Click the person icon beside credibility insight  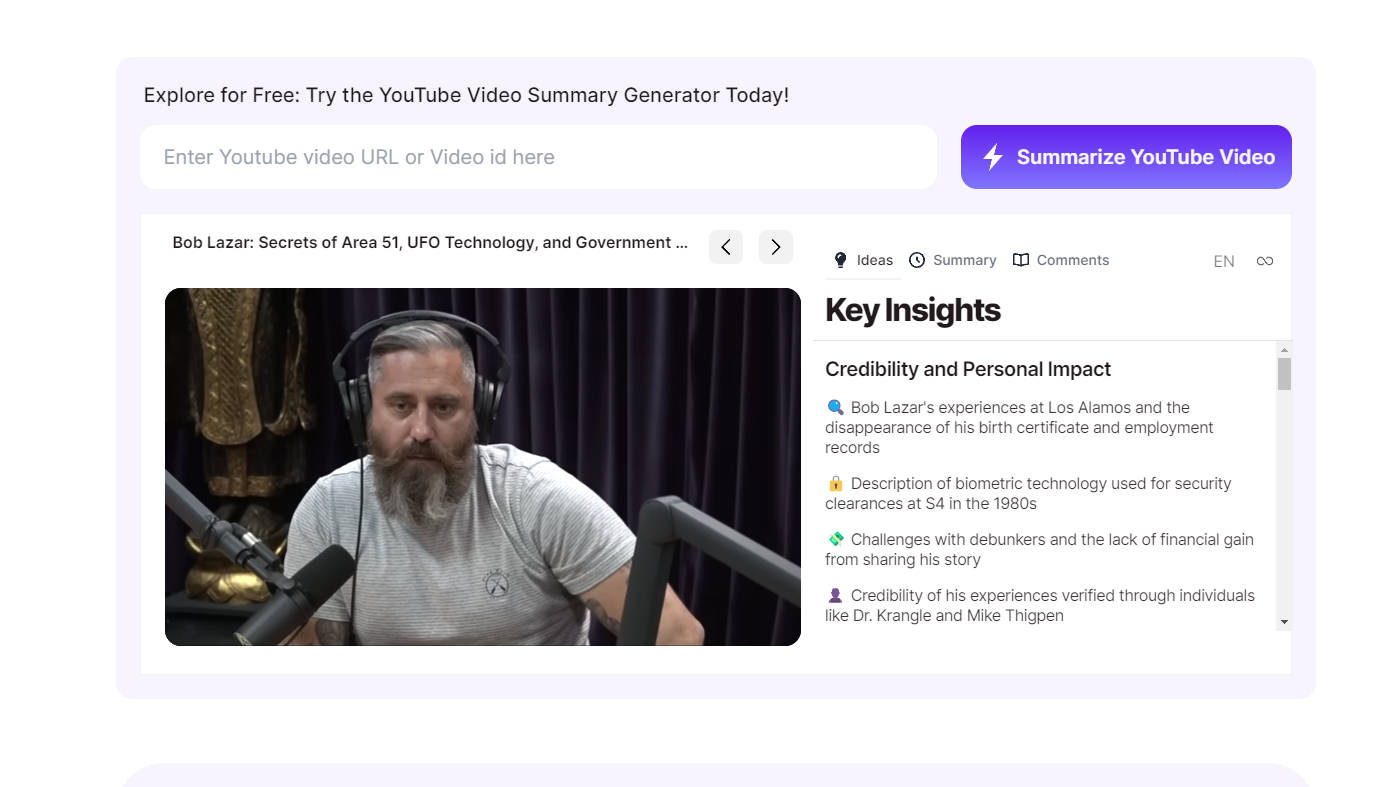pos(834,595)
